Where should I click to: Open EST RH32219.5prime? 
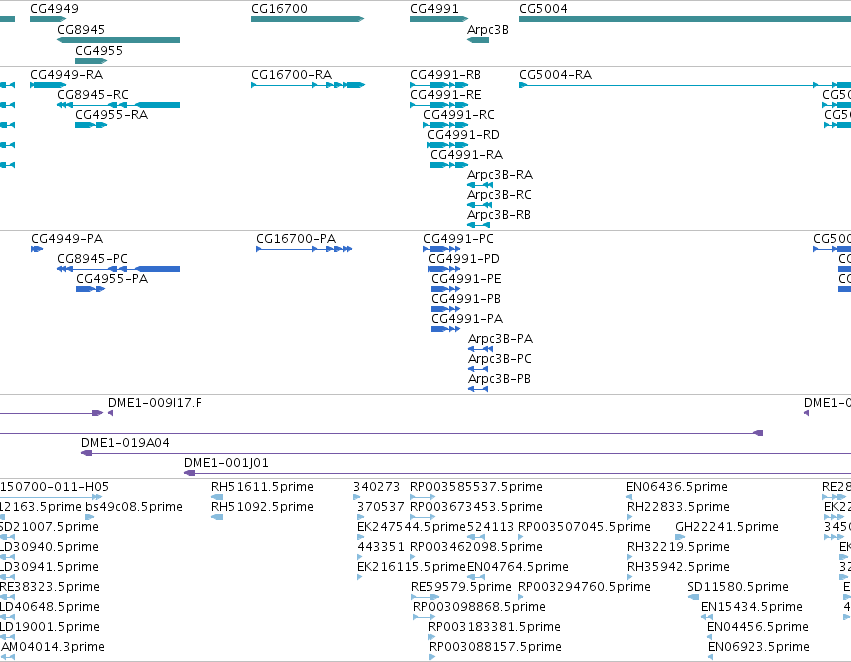(678, 547)
